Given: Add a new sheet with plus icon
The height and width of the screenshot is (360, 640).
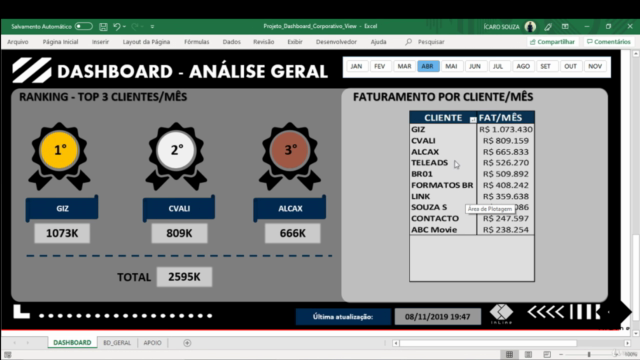Looking at the screenshot, I should click(x=187, y=343).
